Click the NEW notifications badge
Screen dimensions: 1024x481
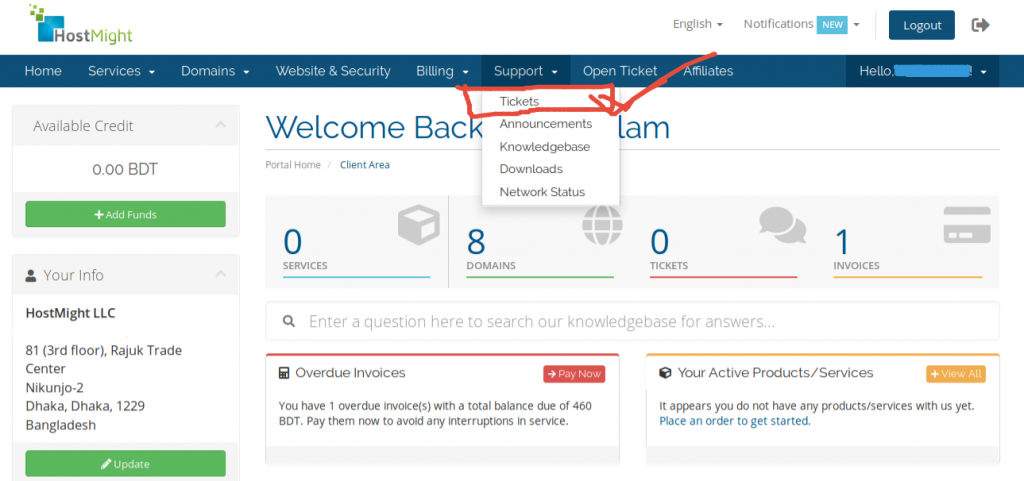click(832, 25)
